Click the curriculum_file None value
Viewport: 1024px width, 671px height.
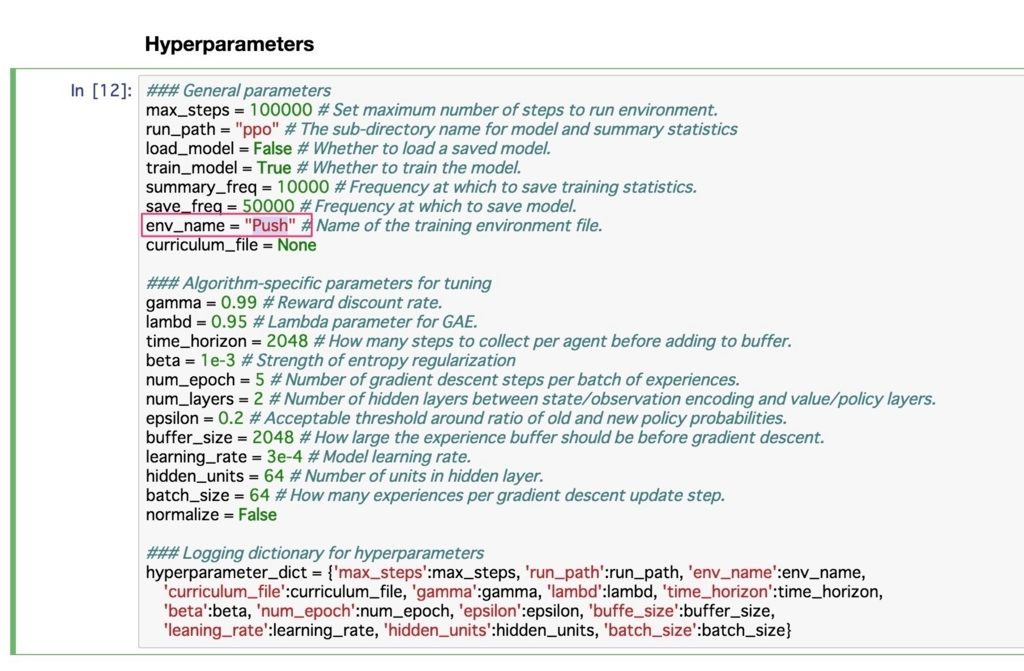(296, 245)
